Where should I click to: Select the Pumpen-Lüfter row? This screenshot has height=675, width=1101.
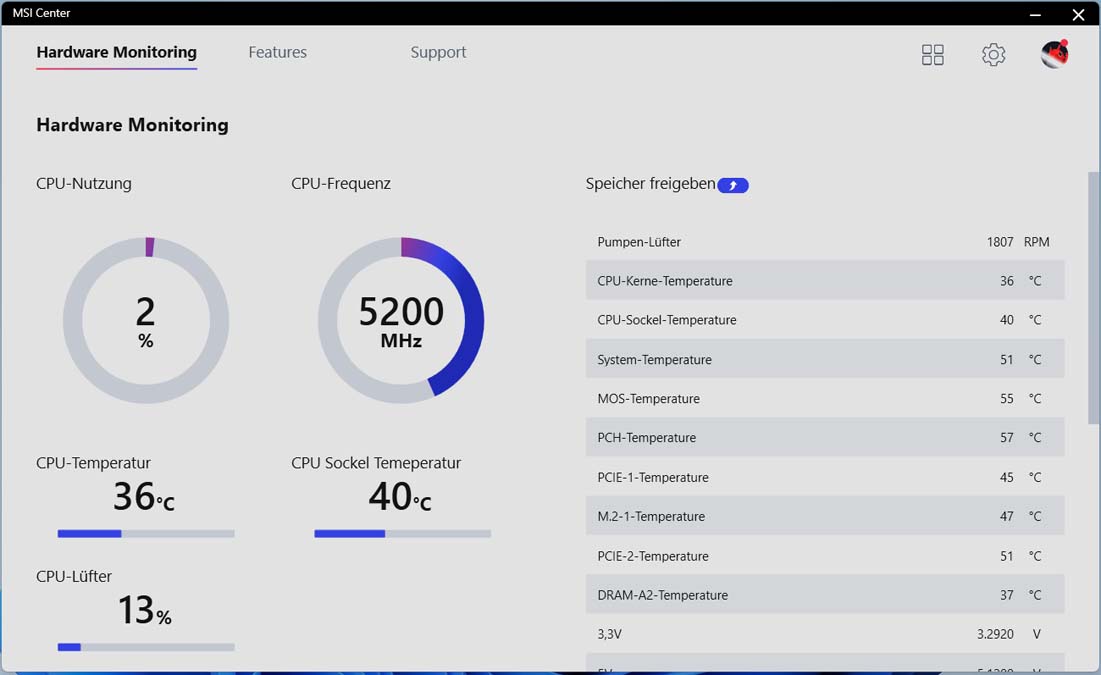tap(825, 242)
